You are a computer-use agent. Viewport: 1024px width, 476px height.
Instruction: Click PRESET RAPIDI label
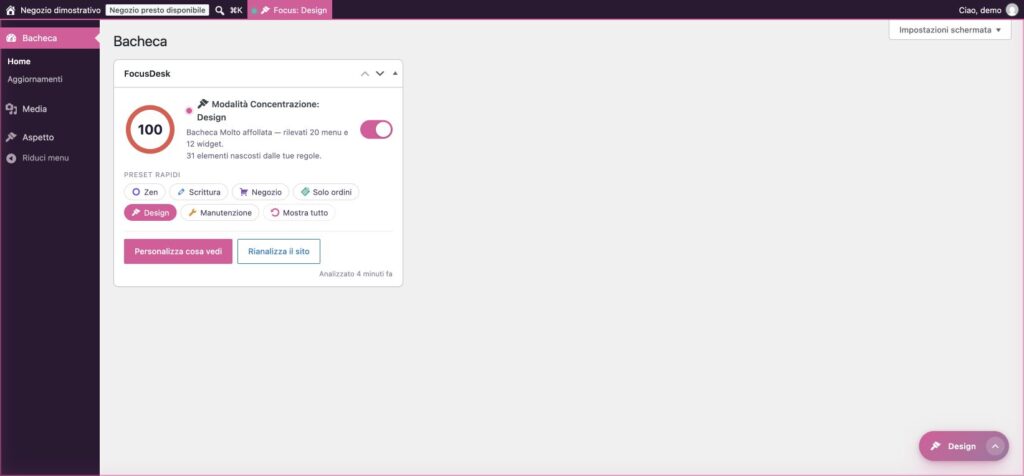(x=152, y=175)
